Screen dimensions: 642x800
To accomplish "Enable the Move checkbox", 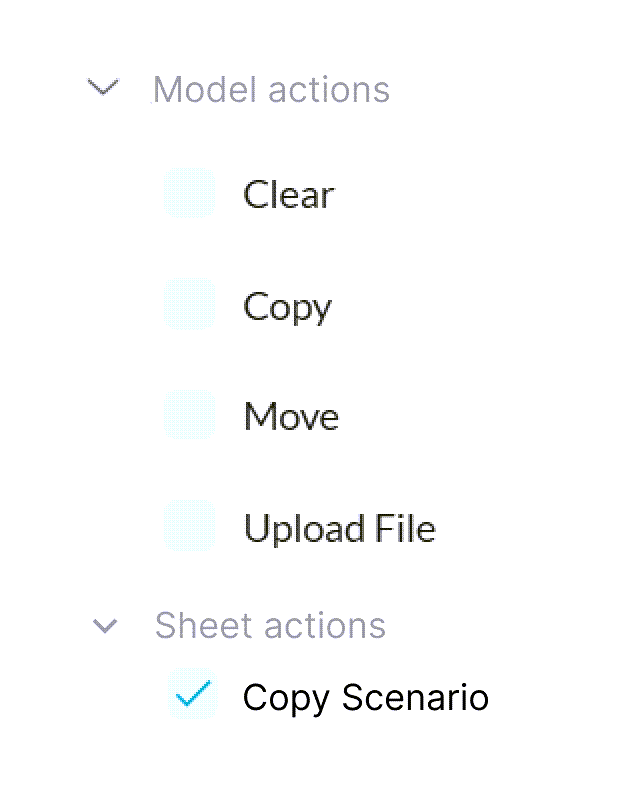I will 189,414.
